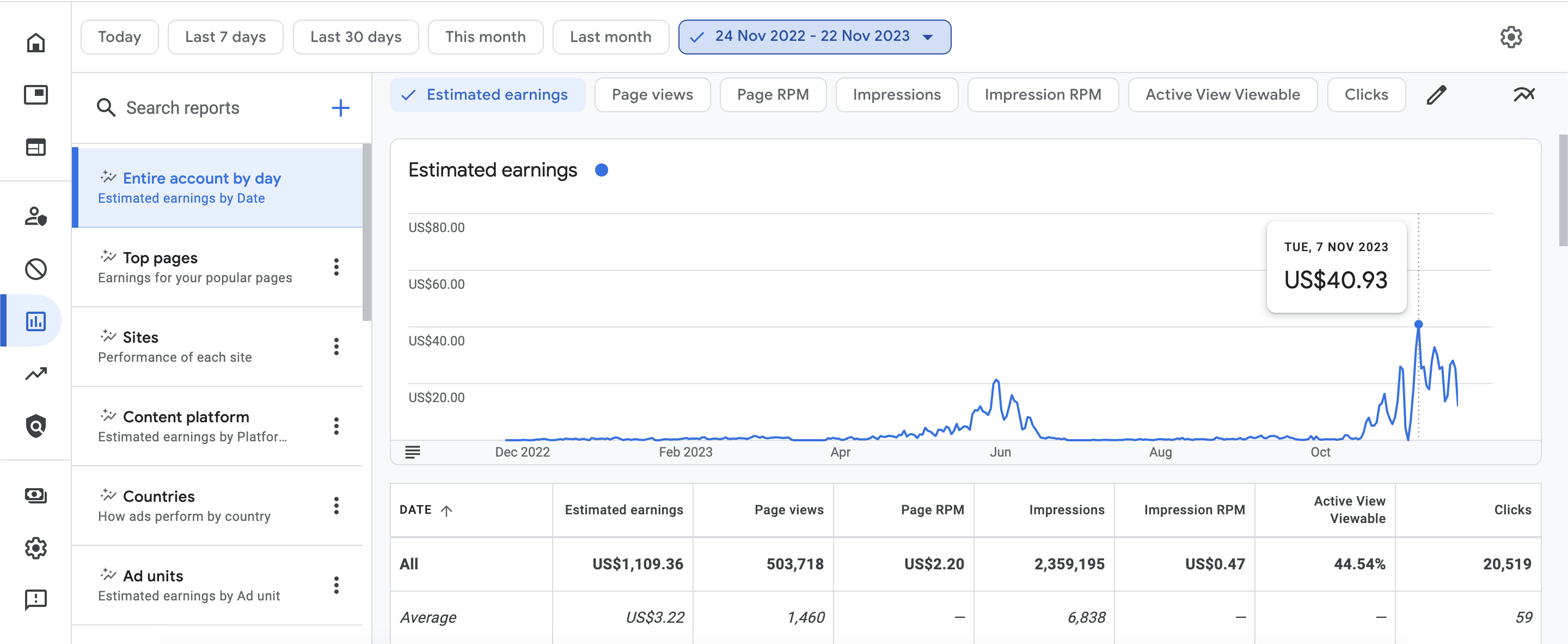Open more options for Ad units

point(336,586)
